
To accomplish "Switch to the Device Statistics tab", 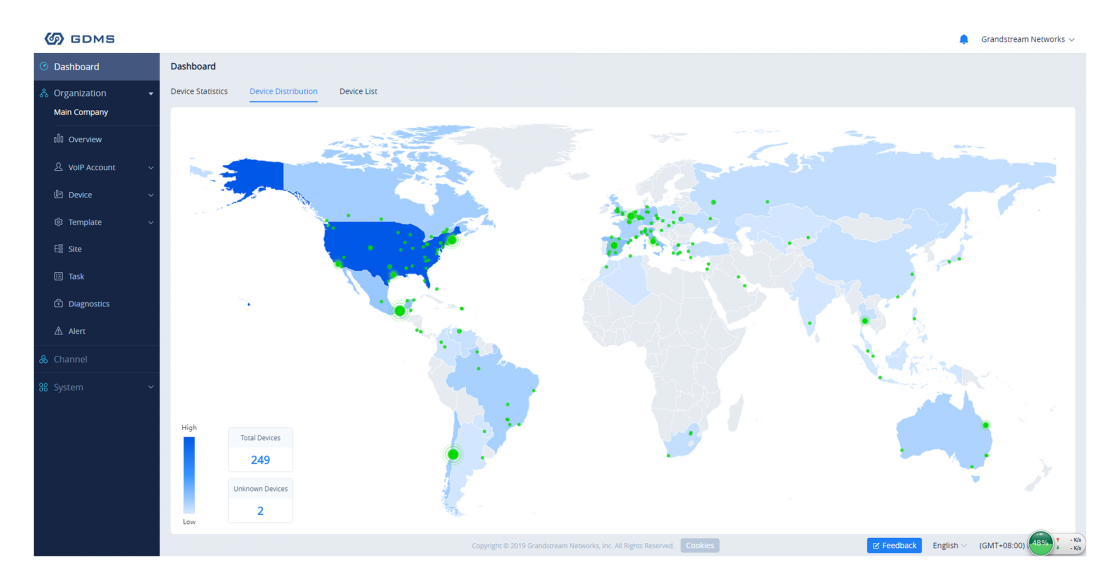I will (x=199, y=92).
